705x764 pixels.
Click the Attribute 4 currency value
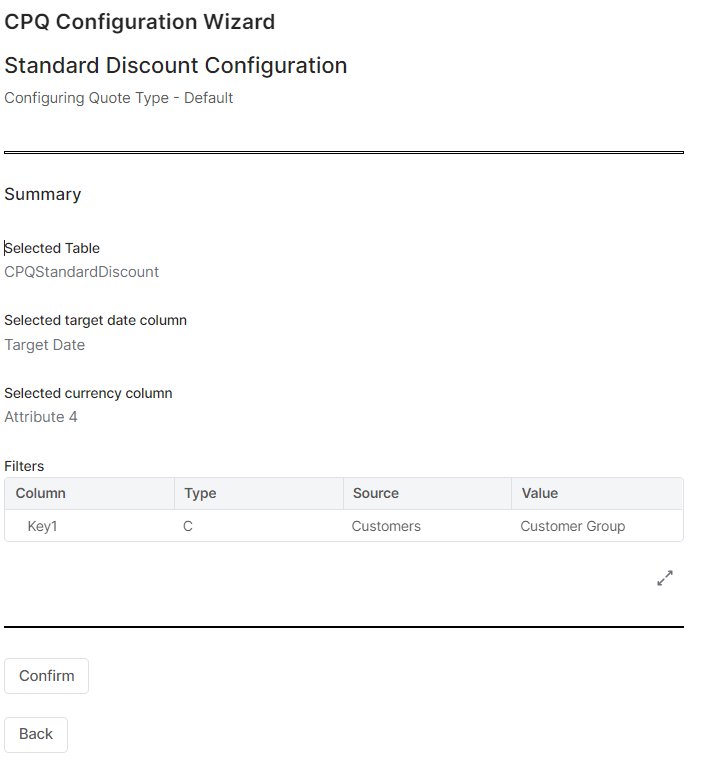[x=41, y=417]
